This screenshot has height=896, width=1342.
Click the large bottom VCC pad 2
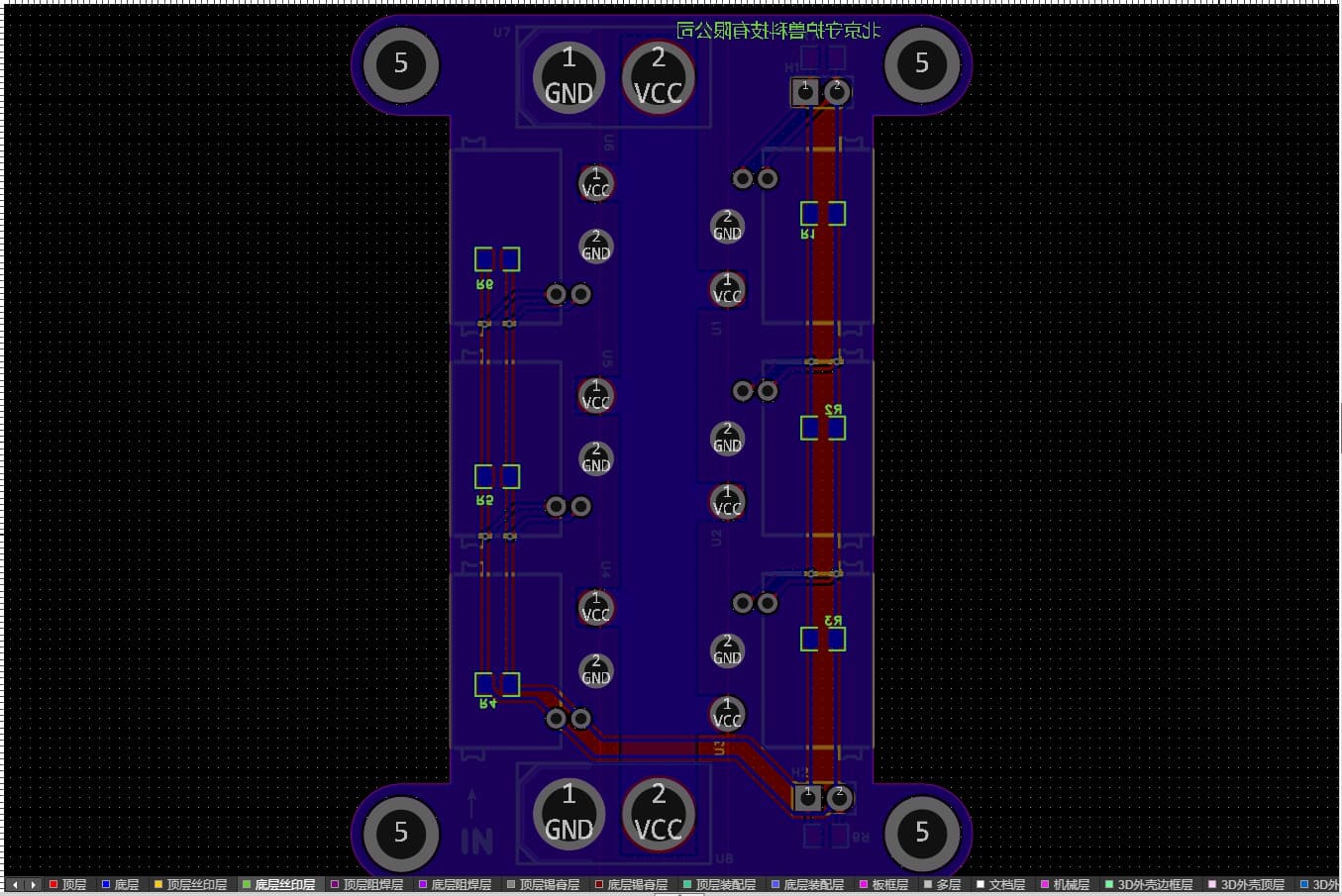point(659,814)
